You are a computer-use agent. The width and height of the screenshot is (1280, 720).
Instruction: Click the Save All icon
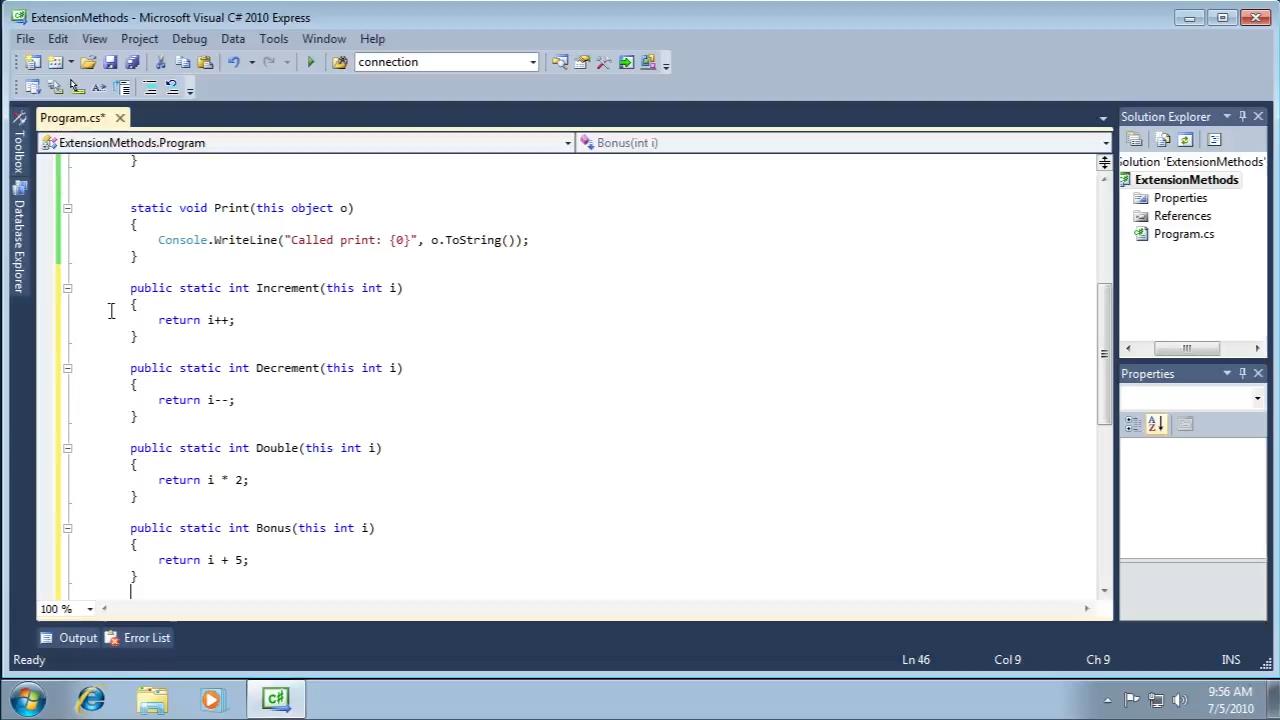pyautogui.click(x=132, y=62)
